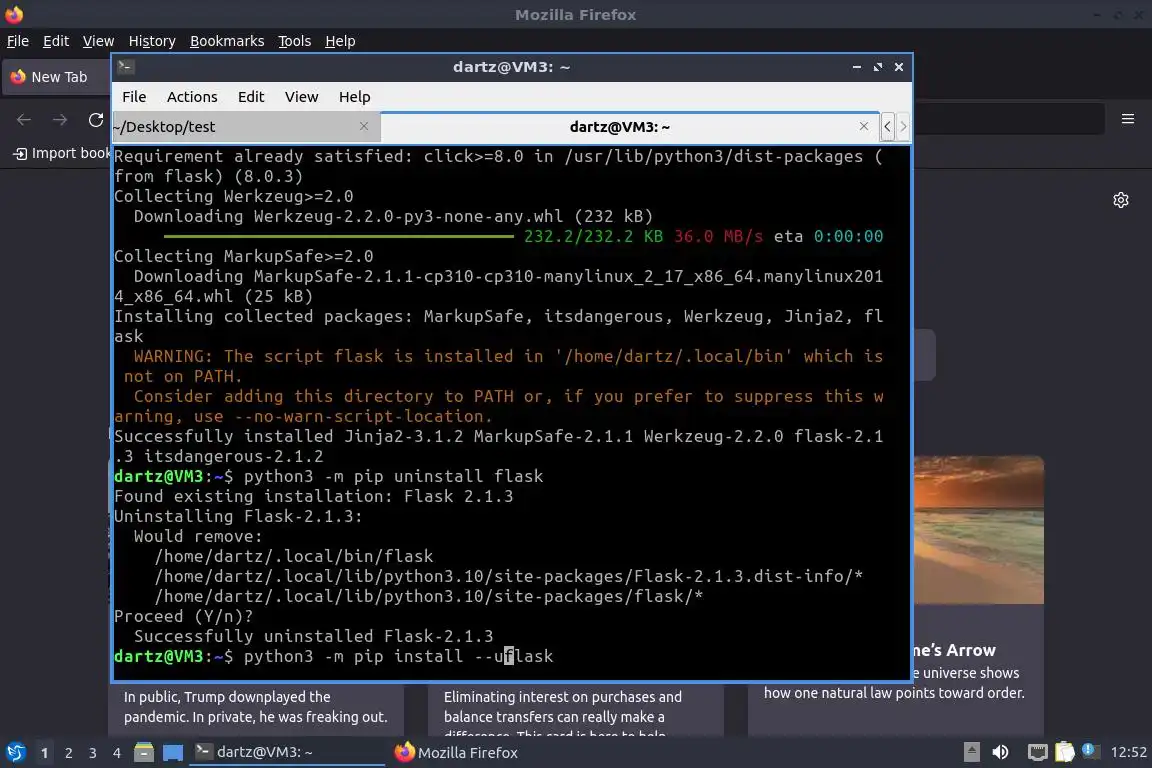Screen dimensions: 1152x768
Task: Click 'Proceed (Y/n)?' line in terminal
Action: (183, 616)
